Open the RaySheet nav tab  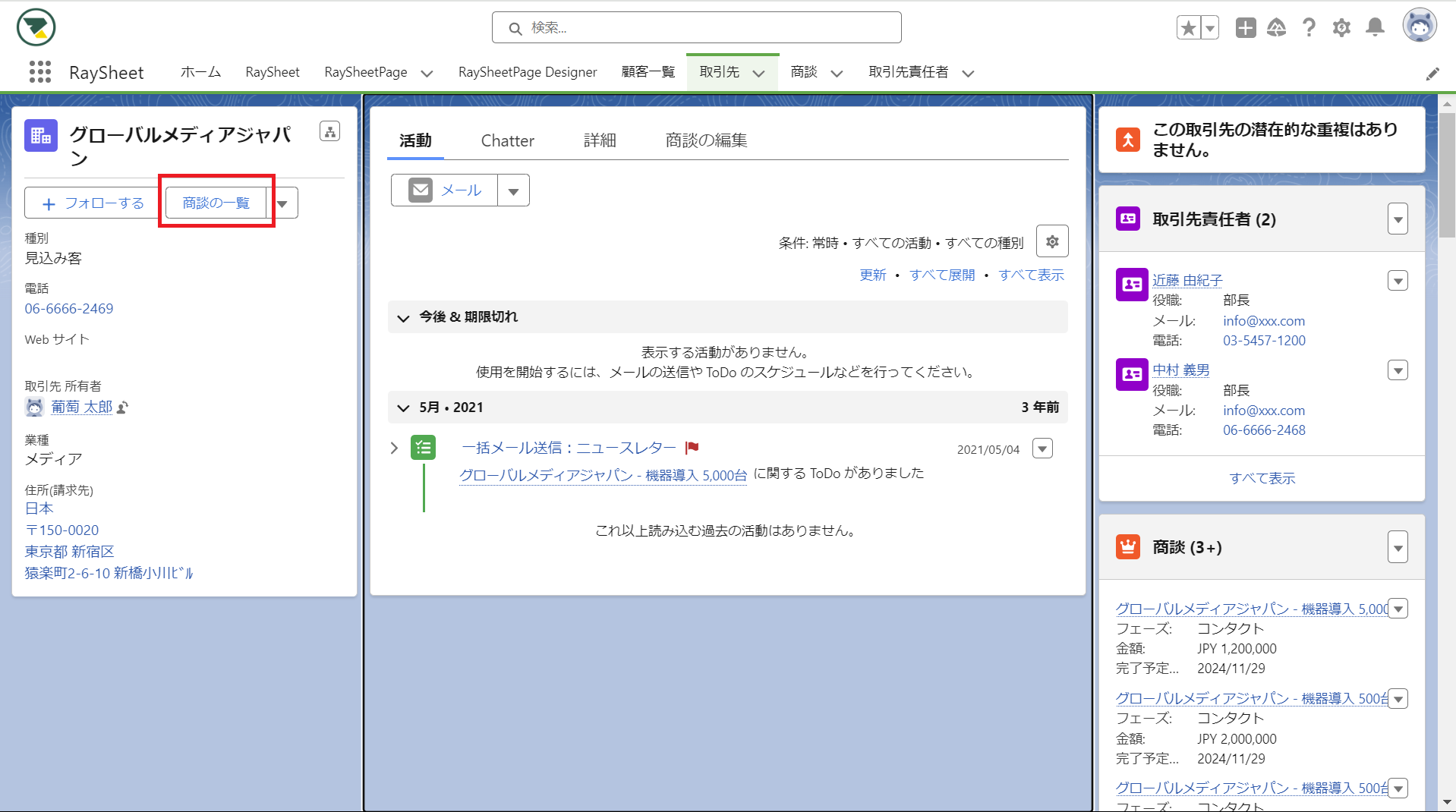click(273, 72)
